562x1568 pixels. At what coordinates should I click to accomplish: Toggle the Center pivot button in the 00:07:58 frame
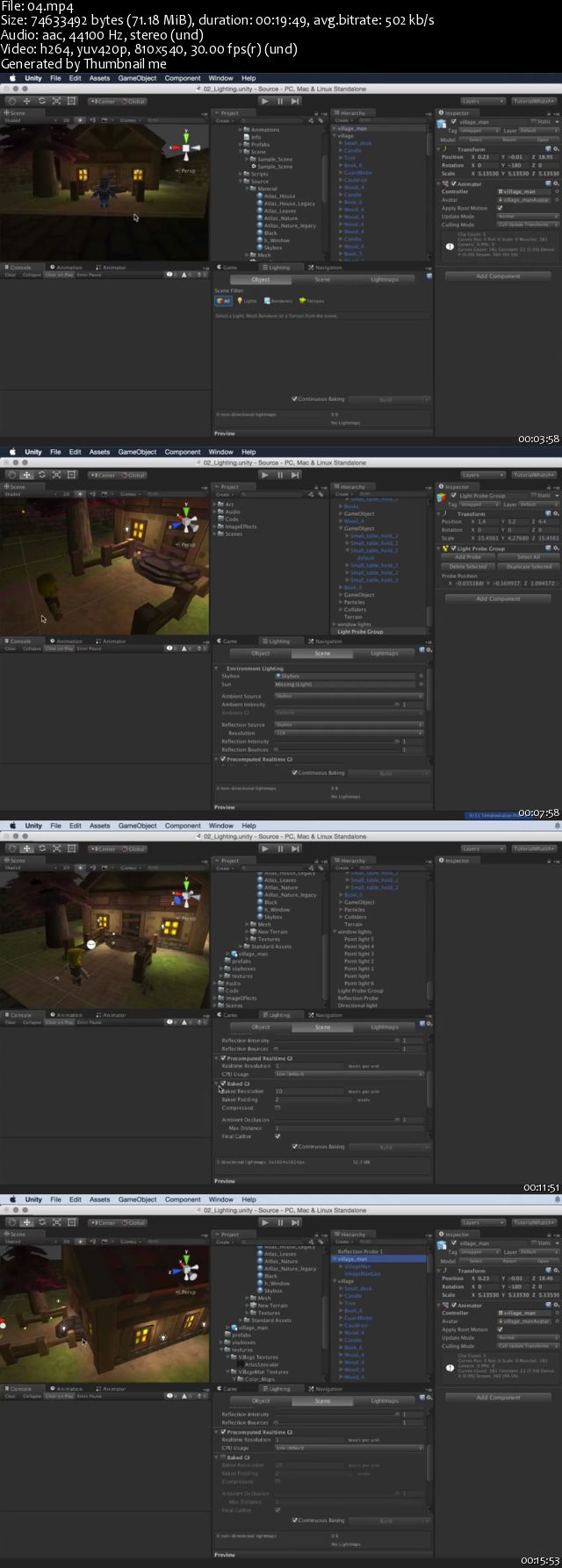click(x=103, y=475)
